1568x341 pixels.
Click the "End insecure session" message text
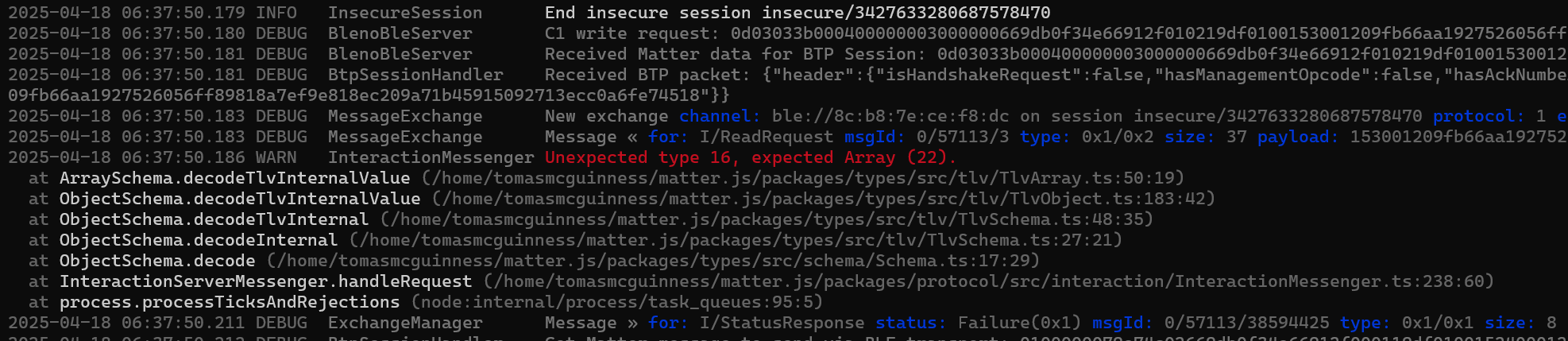[647, 13]
